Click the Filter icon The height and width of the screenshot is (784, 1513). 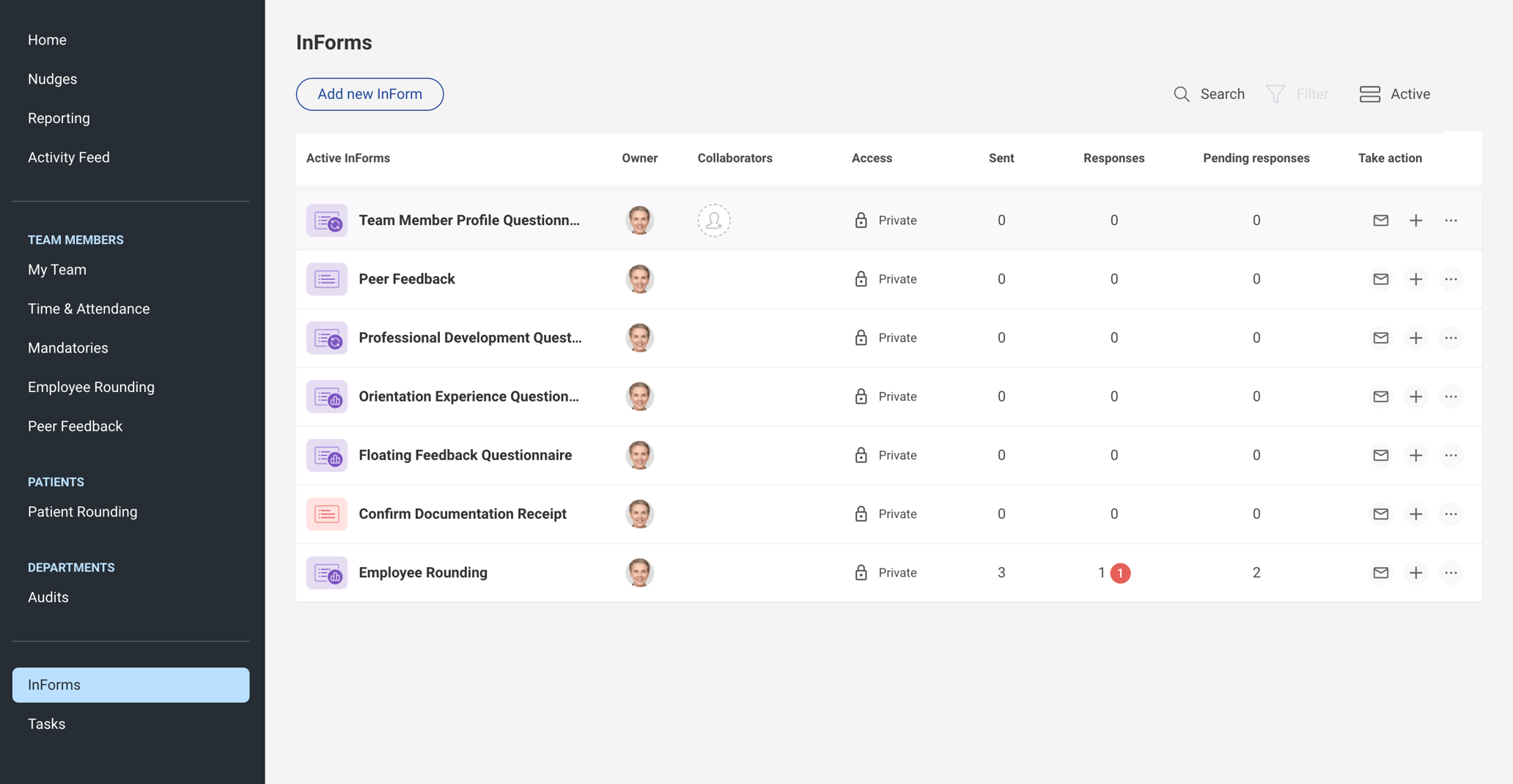(1275, 94)
